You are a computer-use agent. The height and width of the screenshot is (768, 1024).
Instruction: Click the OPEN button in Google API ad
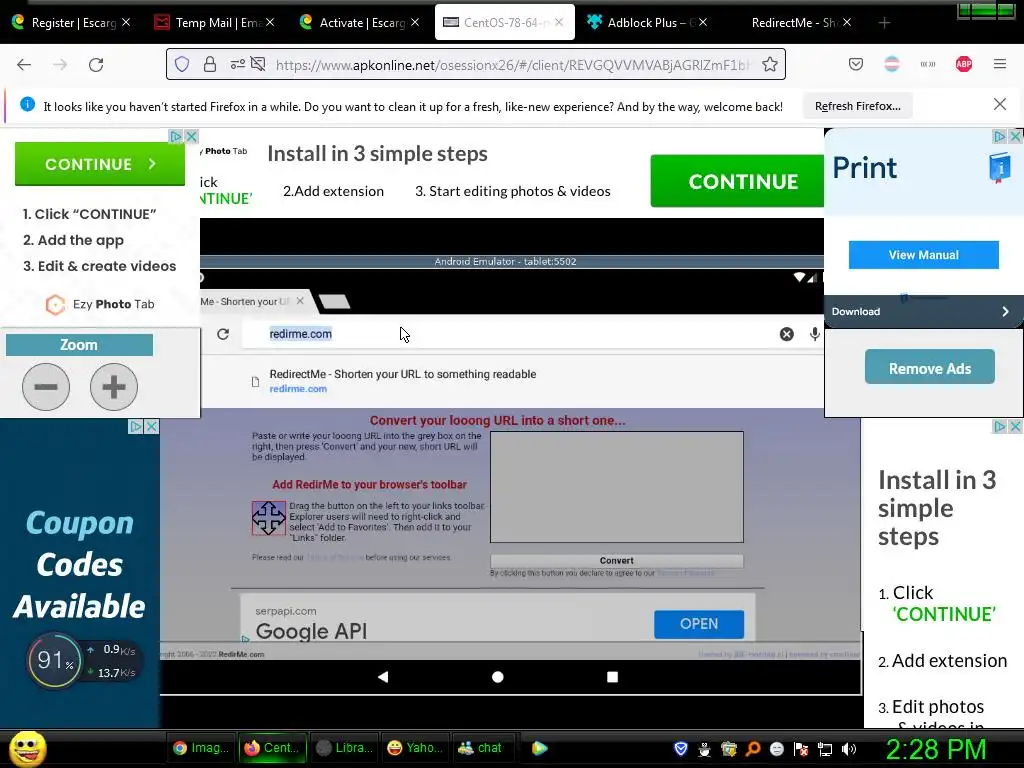(699, 624)
